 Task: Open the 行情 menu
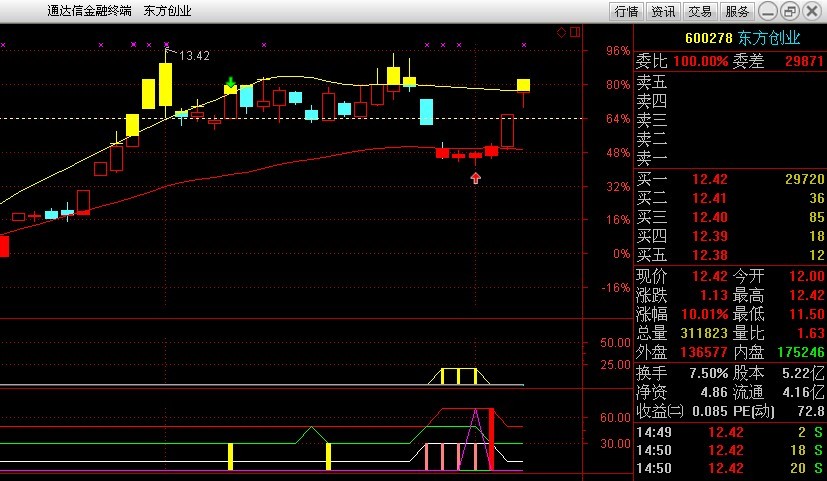pos(626,11)
